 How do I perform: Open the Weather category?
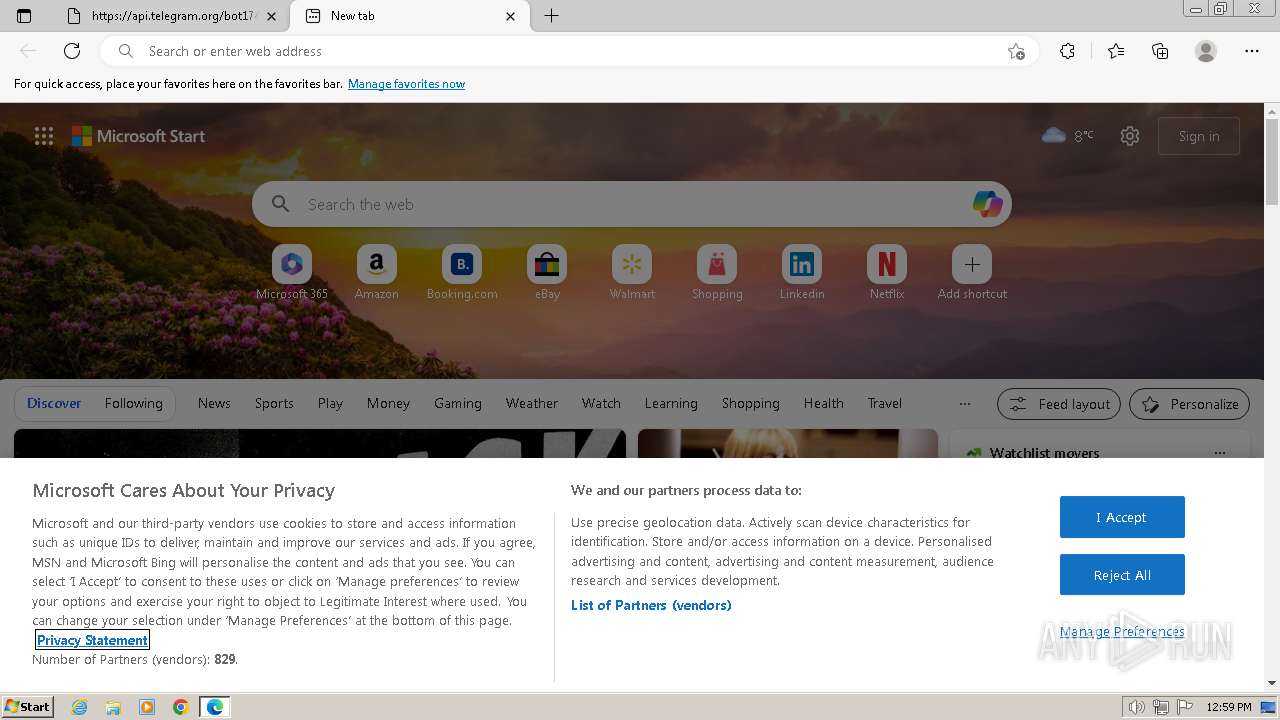(532, 403)
